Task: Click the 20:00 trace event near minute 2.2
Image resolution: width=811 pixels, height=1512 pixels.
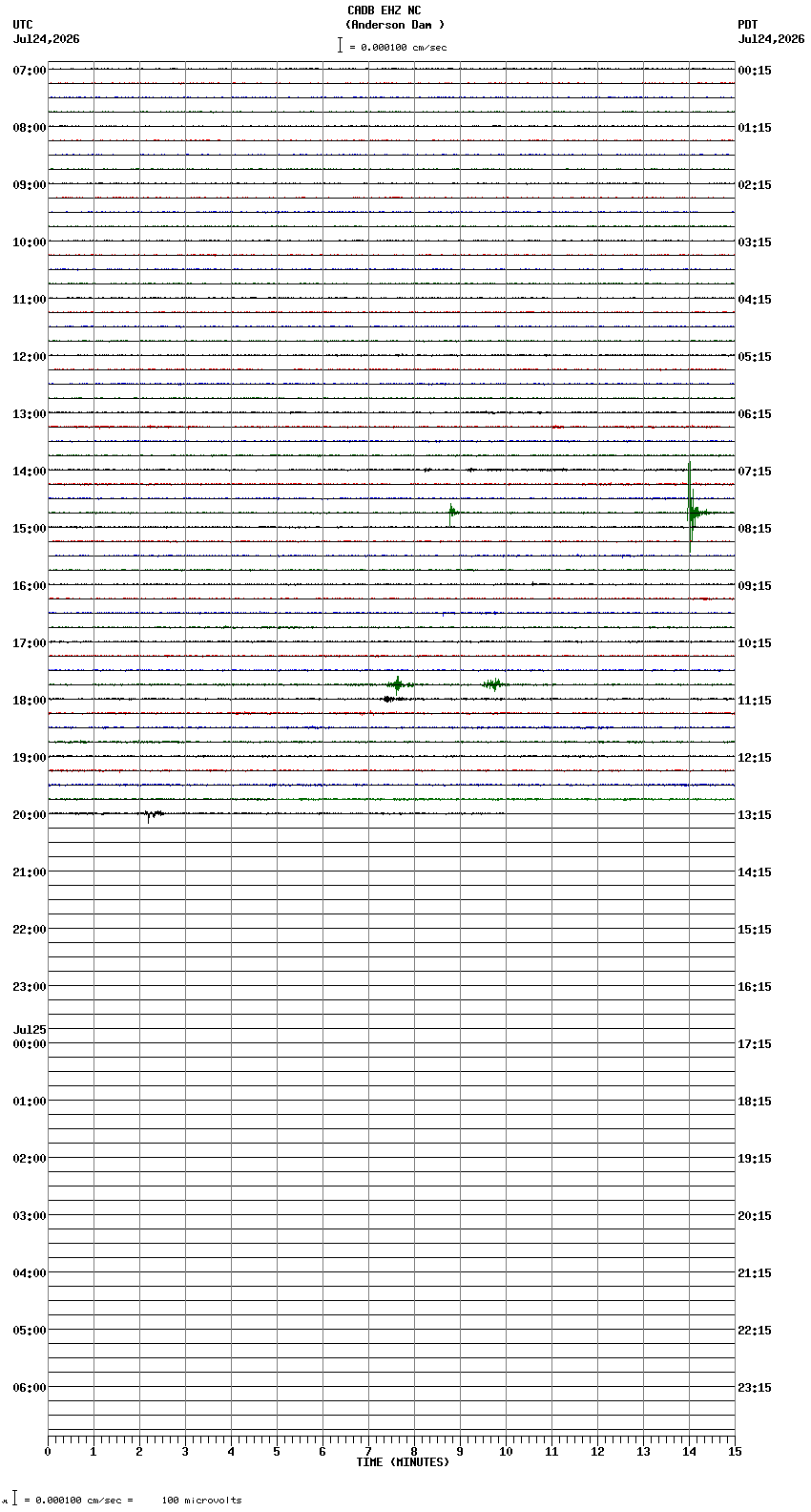Action: (152, 815)
